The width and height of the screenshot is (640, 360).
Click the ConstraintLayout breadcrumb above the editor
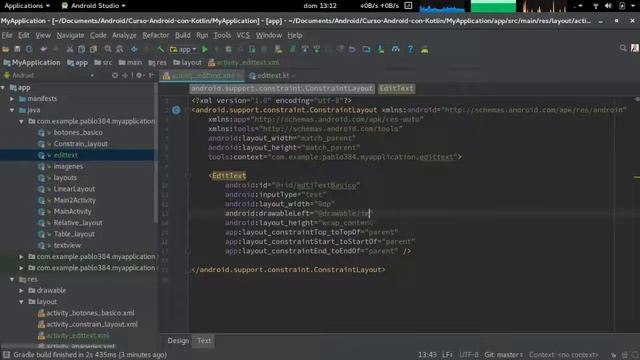[x=282, y=88]
